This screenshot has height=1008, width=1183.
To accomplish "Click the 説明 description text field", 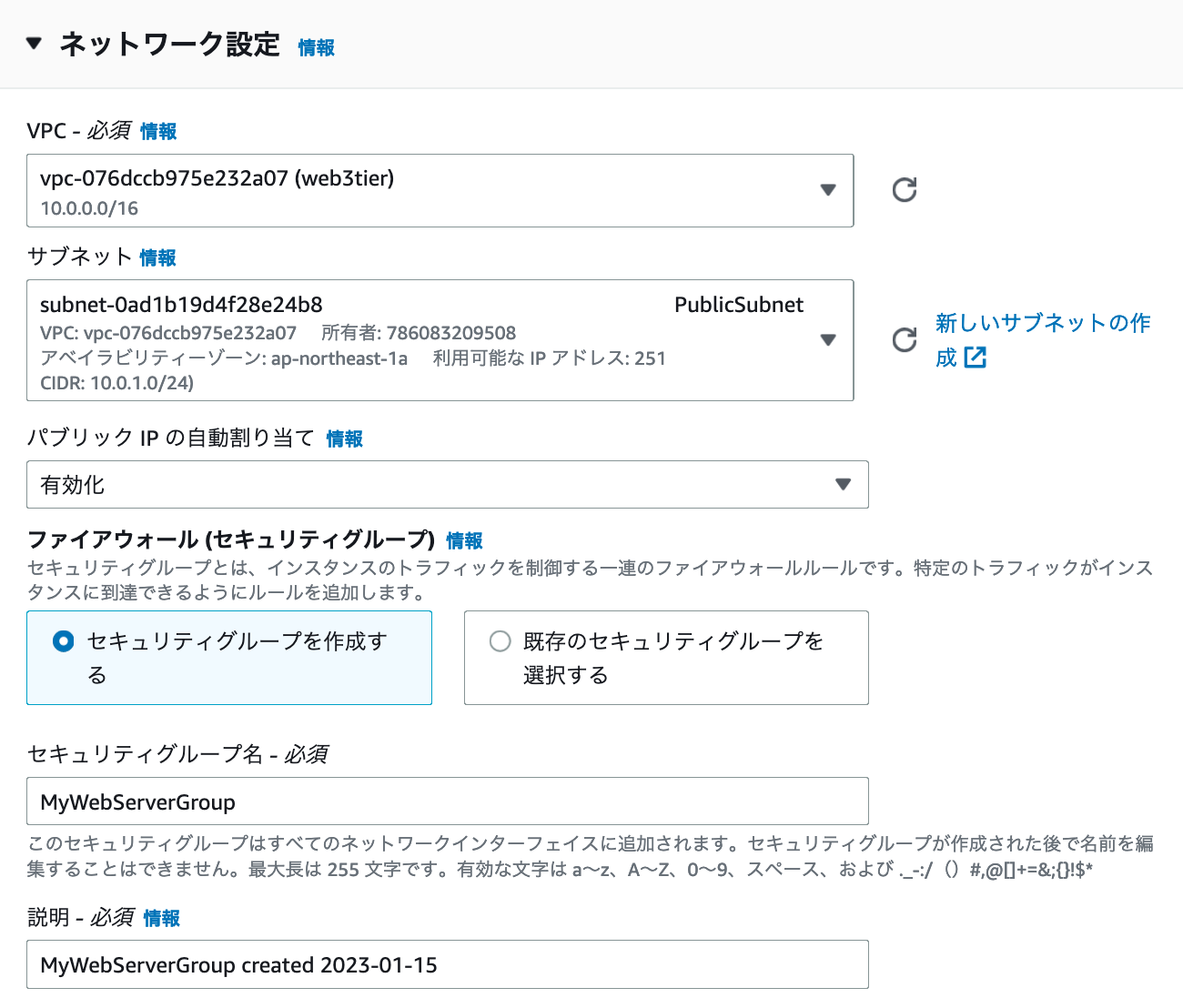I will (x=446, y=964).
